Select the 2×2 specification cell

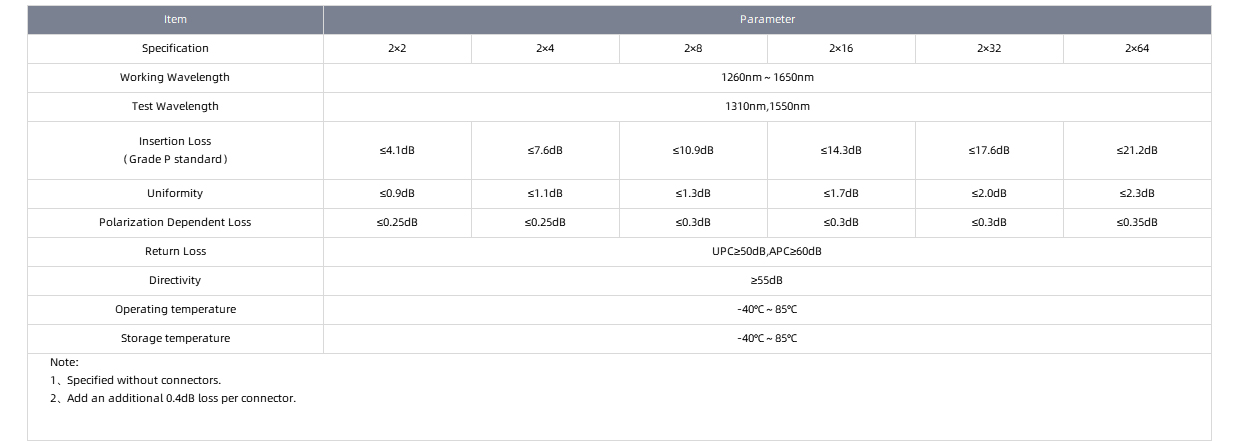397,49
